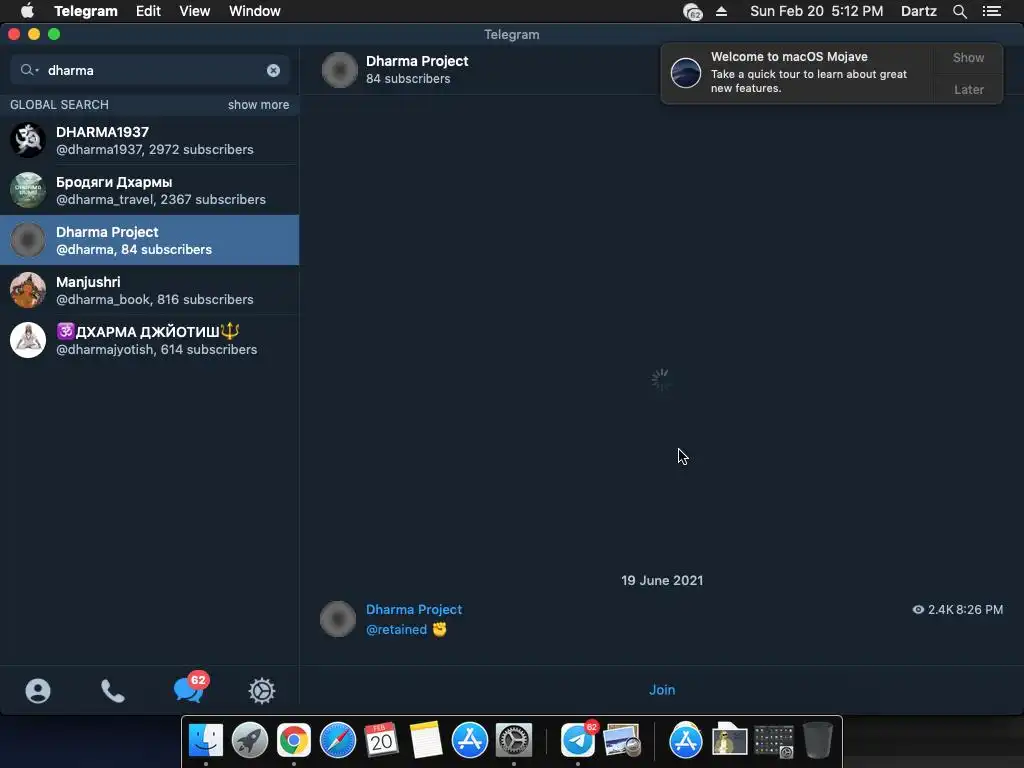1024x768 pixels.
Task: Open the ДХАРМА ДЖЙОТИШ channel result
Action: tap(150, 340)
